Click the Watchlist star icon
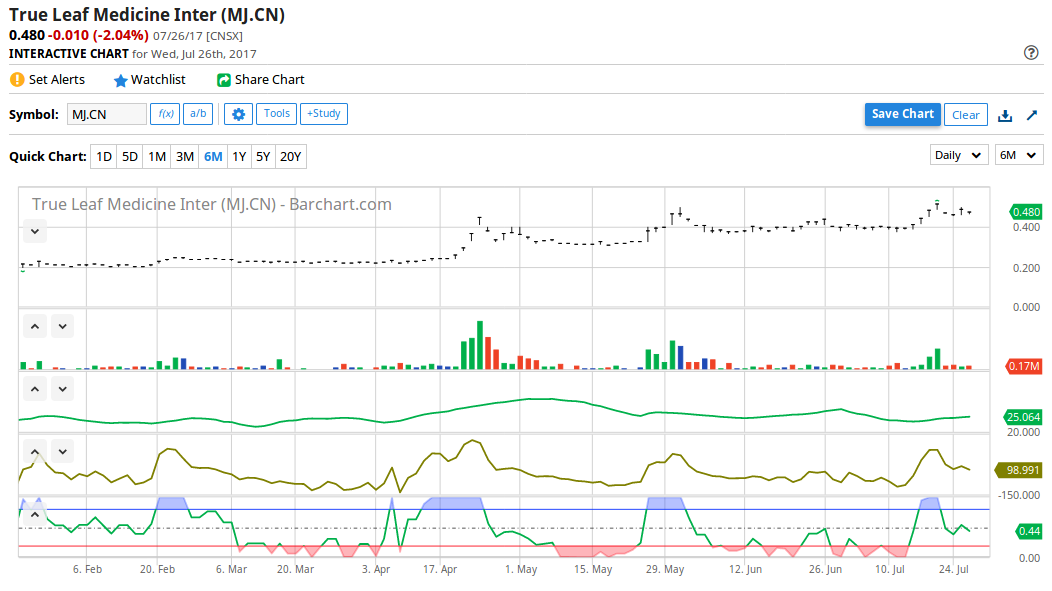 [x=120, y=79]
